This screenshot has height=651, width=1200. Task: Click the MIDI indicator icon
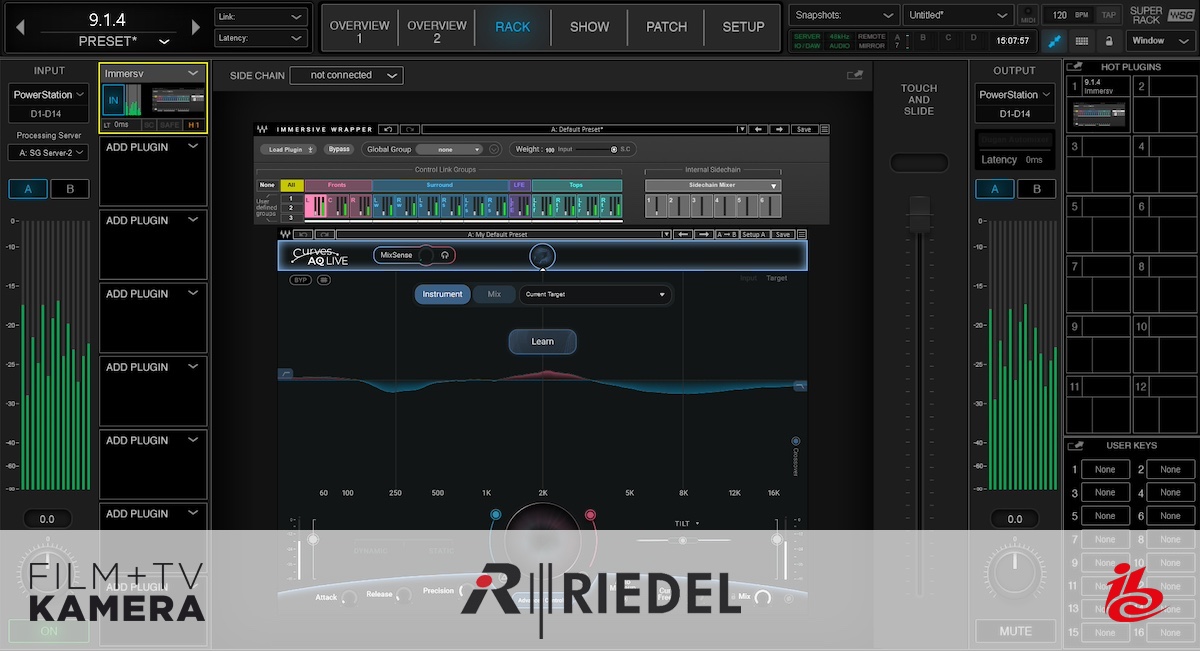pos(1028,15)
